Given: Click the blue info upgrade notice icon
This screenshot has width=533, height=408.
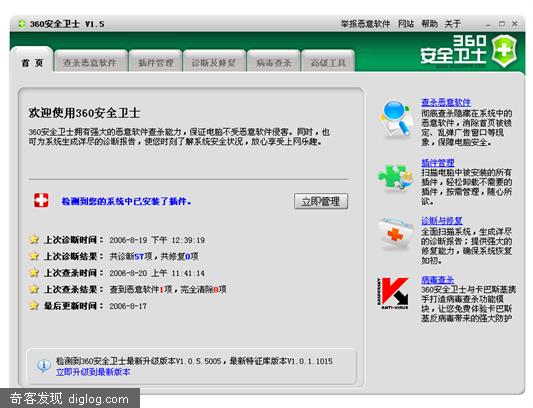Looking at the screenshot, I should (44, 366).
